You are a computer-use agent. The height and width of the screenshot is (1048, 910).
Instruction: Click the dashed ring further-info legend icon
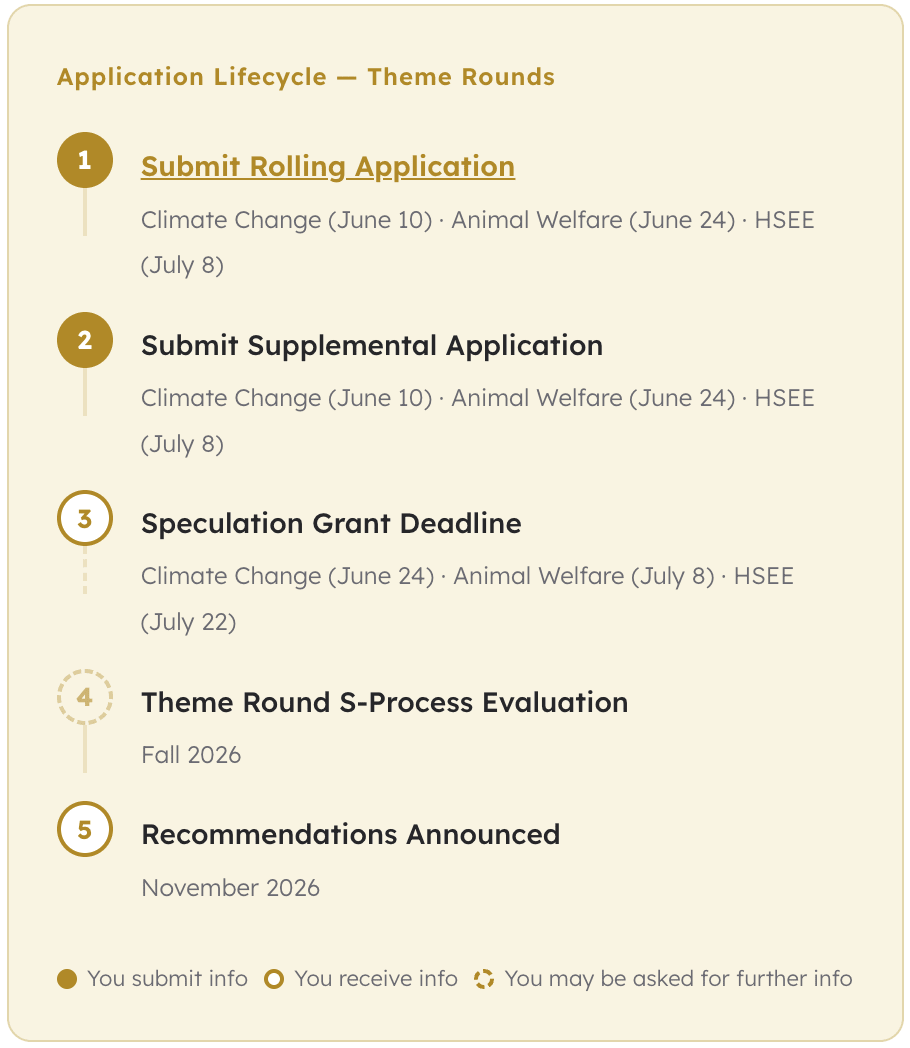click(x=484, y=979)
